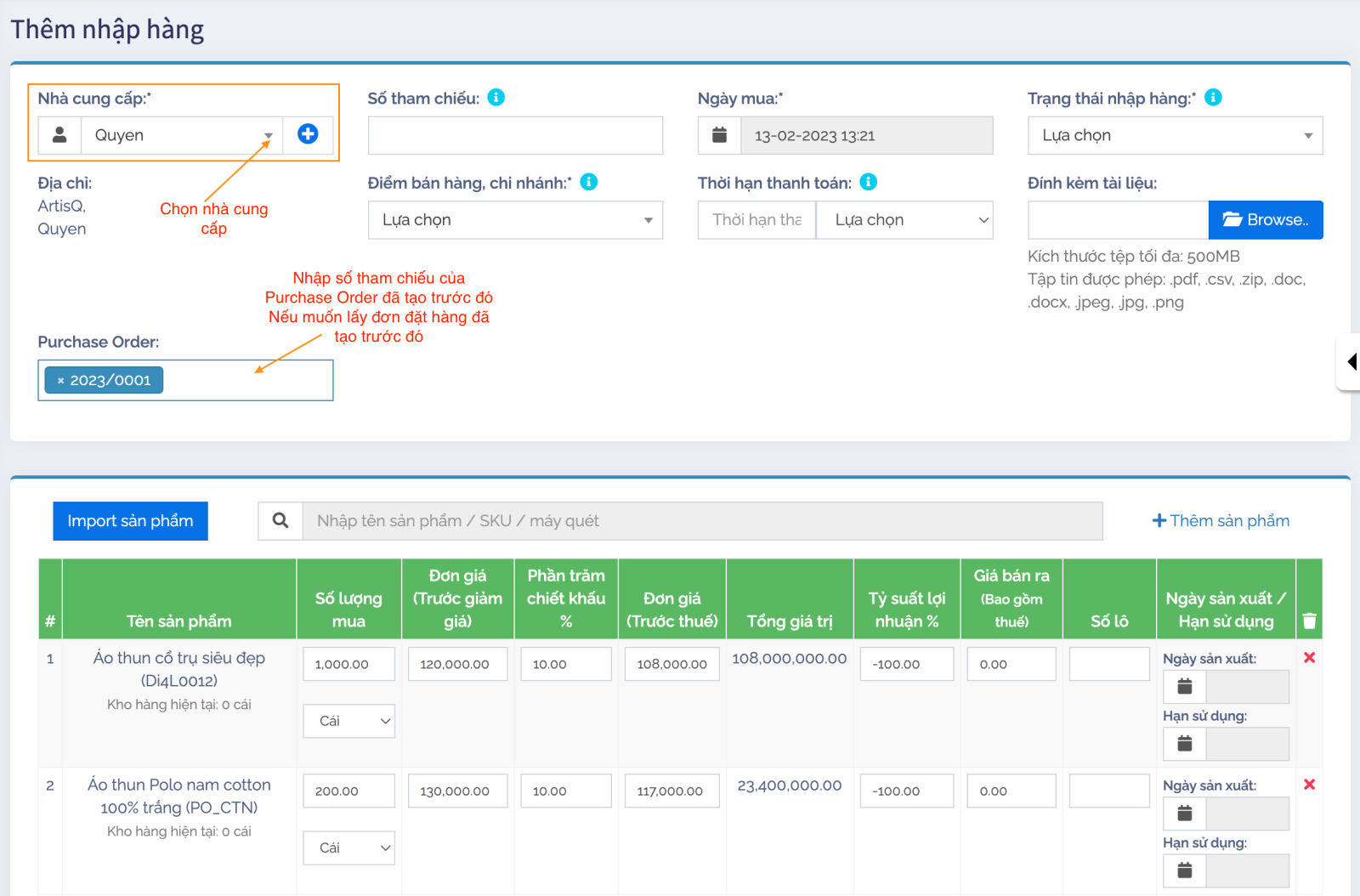Click info icon beside Trạng thái nhập hàng
Viewport: 1360px width, 896px height.
1213,98
